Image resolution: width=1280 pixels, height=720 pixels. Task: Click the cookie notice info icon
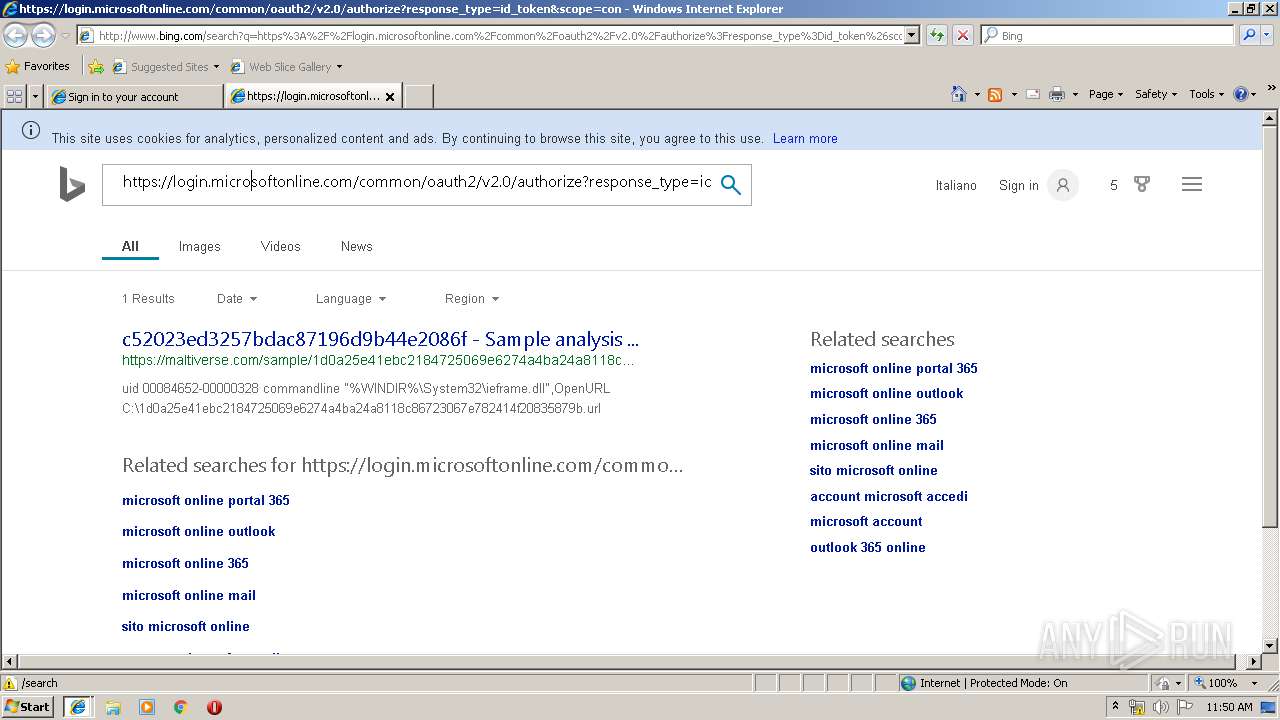tap(31, 130)
